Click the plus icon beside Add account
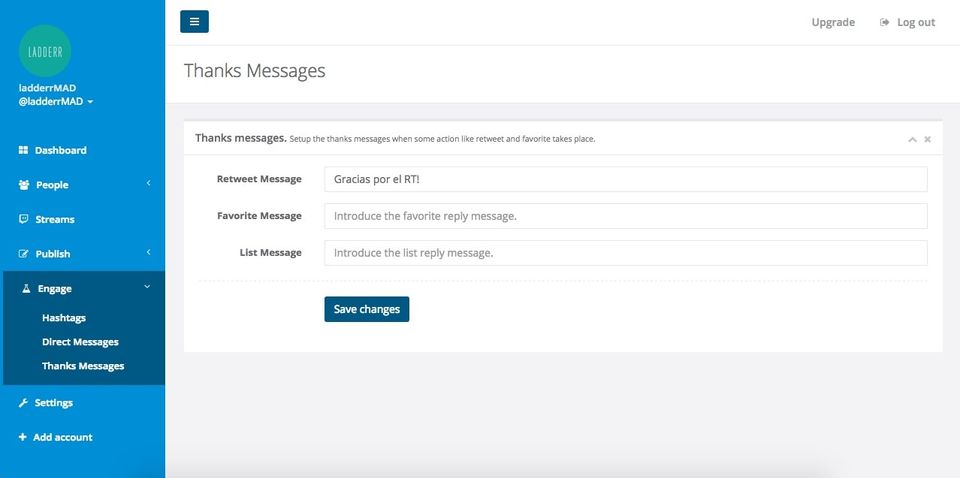The height and width of the screenshot is (478, 960). pos(23,437)
